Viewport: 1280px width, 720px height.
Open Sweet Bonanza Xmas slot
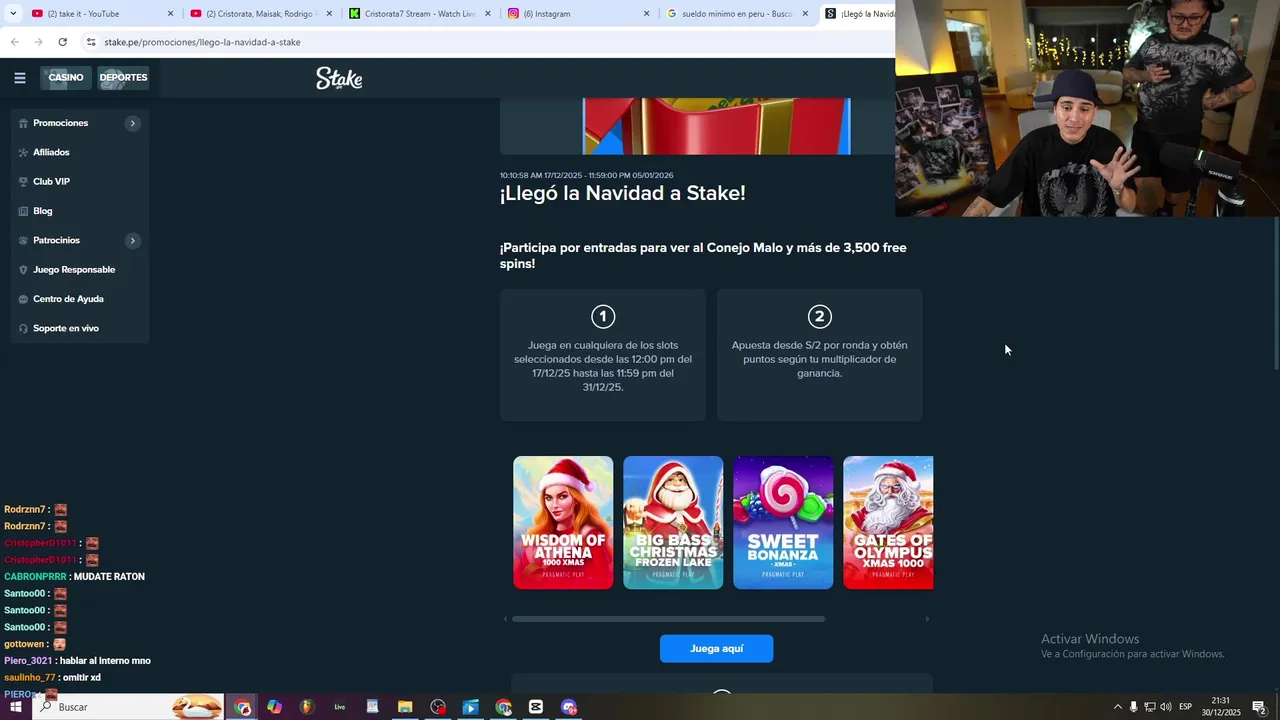pos(783,522)
